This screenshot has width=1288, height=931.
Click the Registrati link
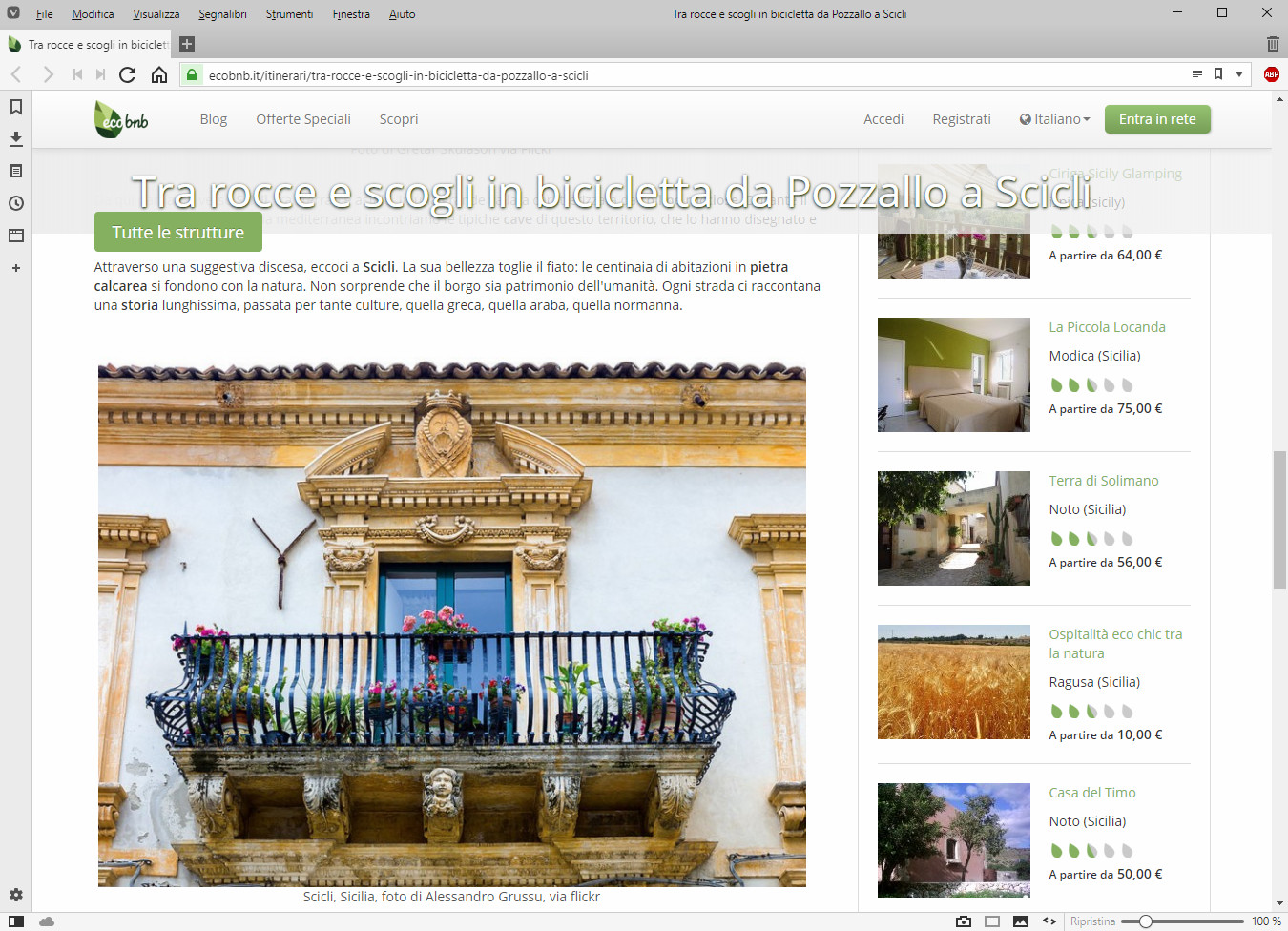click(962, 119)
